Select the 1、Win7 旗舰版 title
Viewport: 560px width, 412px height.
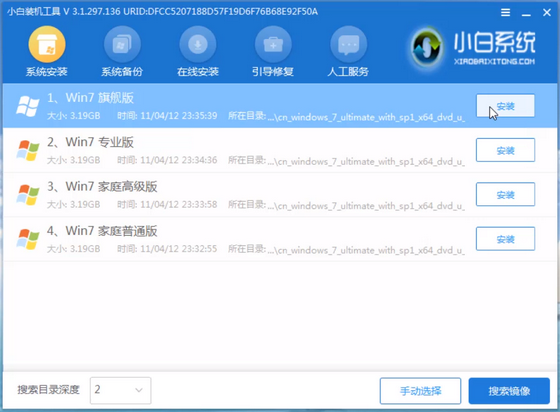pyautogui.click(x=90, y=98)
